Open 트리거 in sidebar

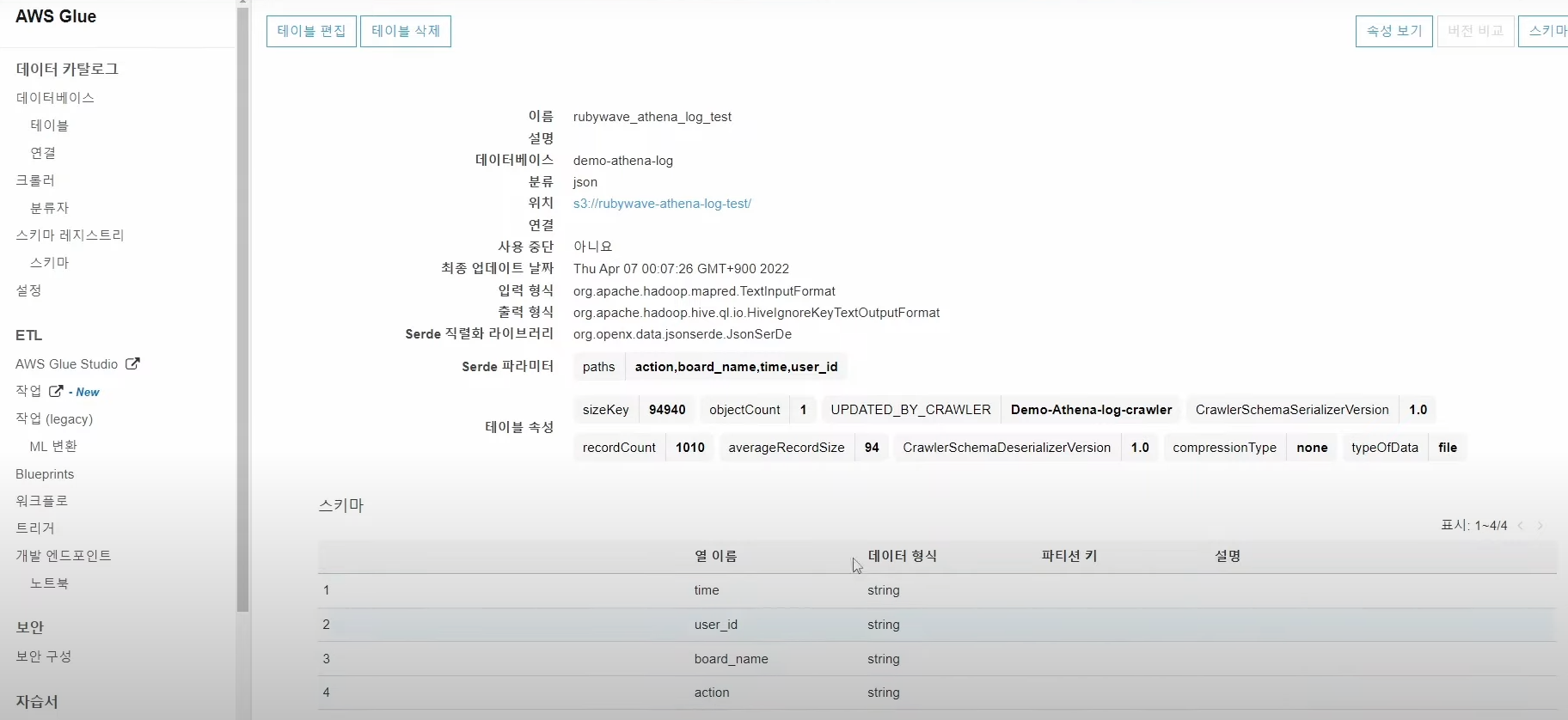coord(34,528)
